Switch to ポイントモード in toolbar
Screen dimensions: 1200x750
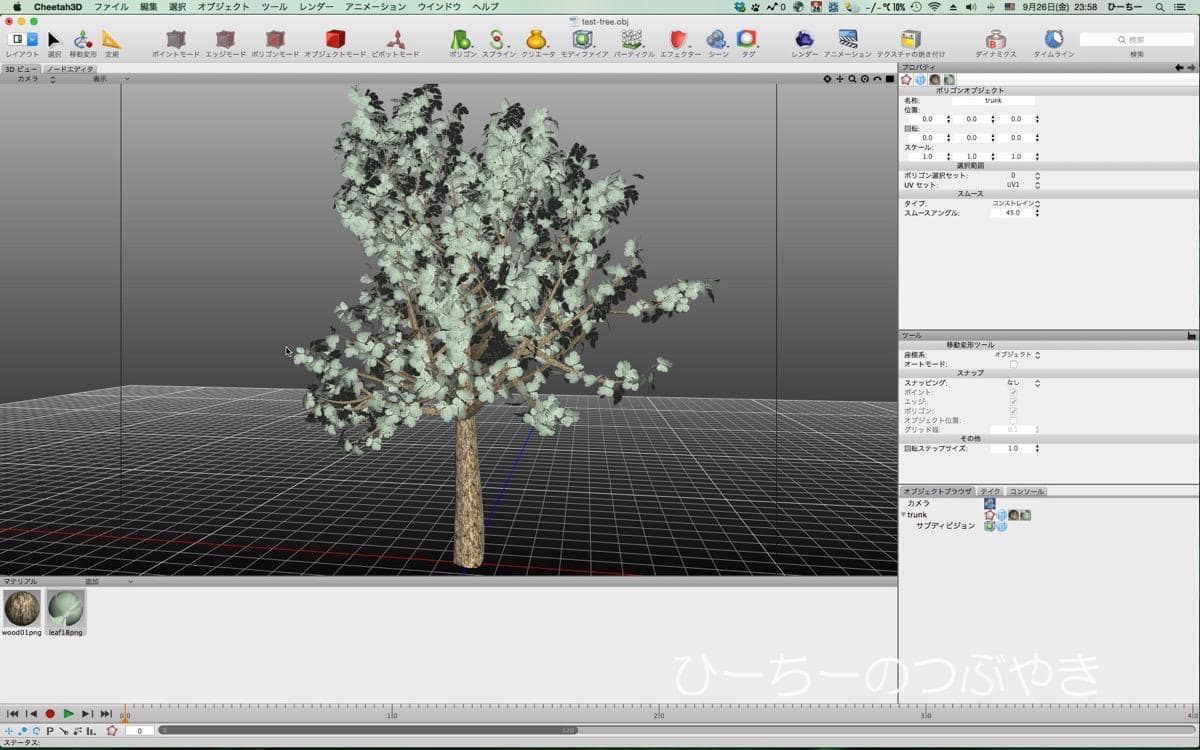pos(176,40)
